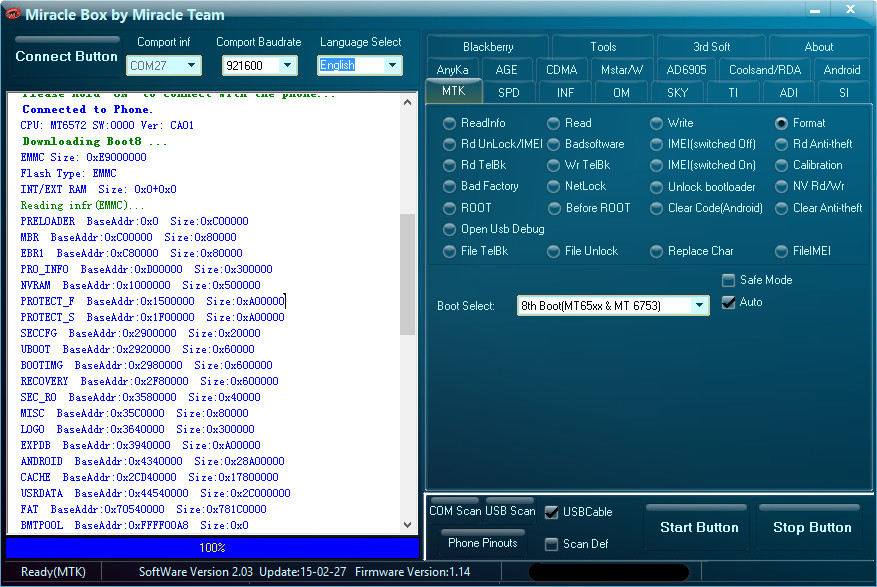Choose the Format radio option
The height and width of the screenshot is (587, 877).
(x=781, y=123)
